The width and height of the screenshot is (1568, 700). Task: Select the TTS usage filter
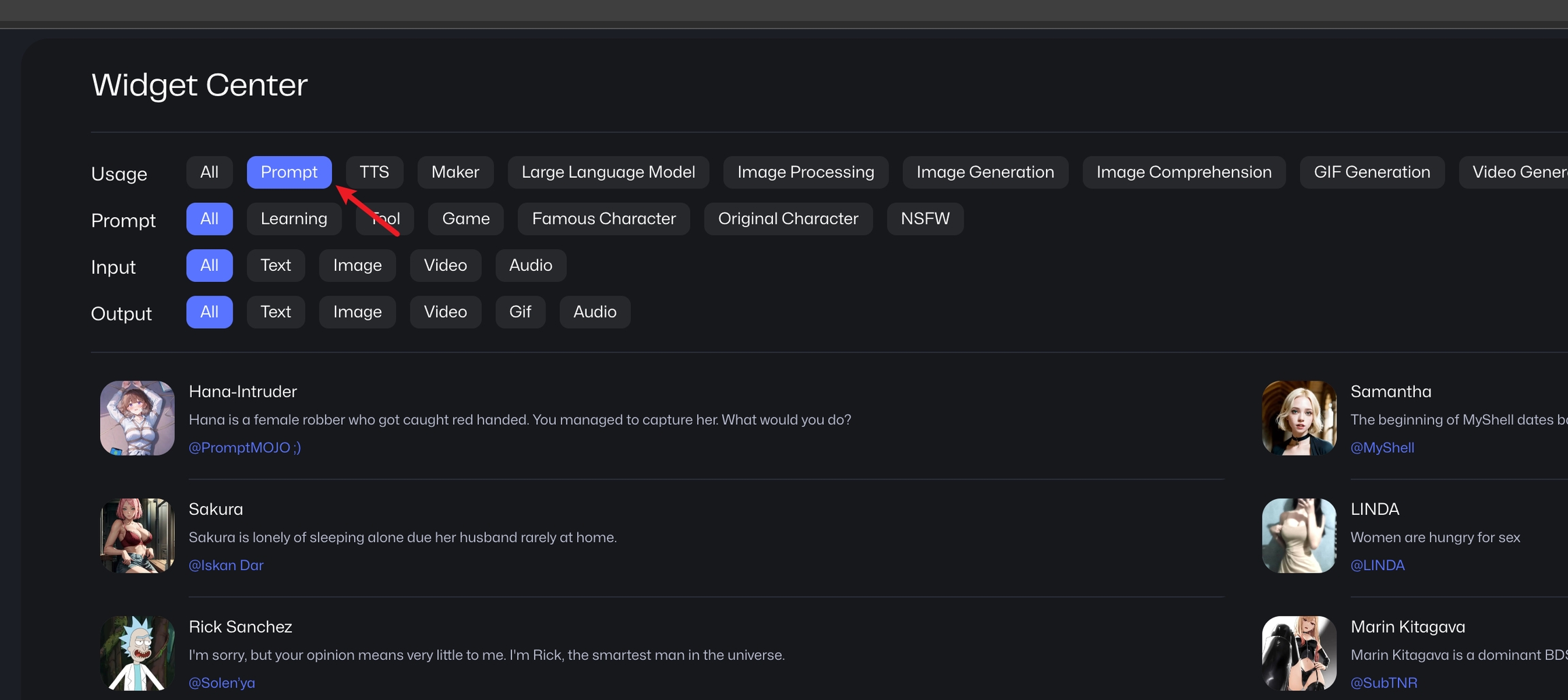[x=374, y=172]
